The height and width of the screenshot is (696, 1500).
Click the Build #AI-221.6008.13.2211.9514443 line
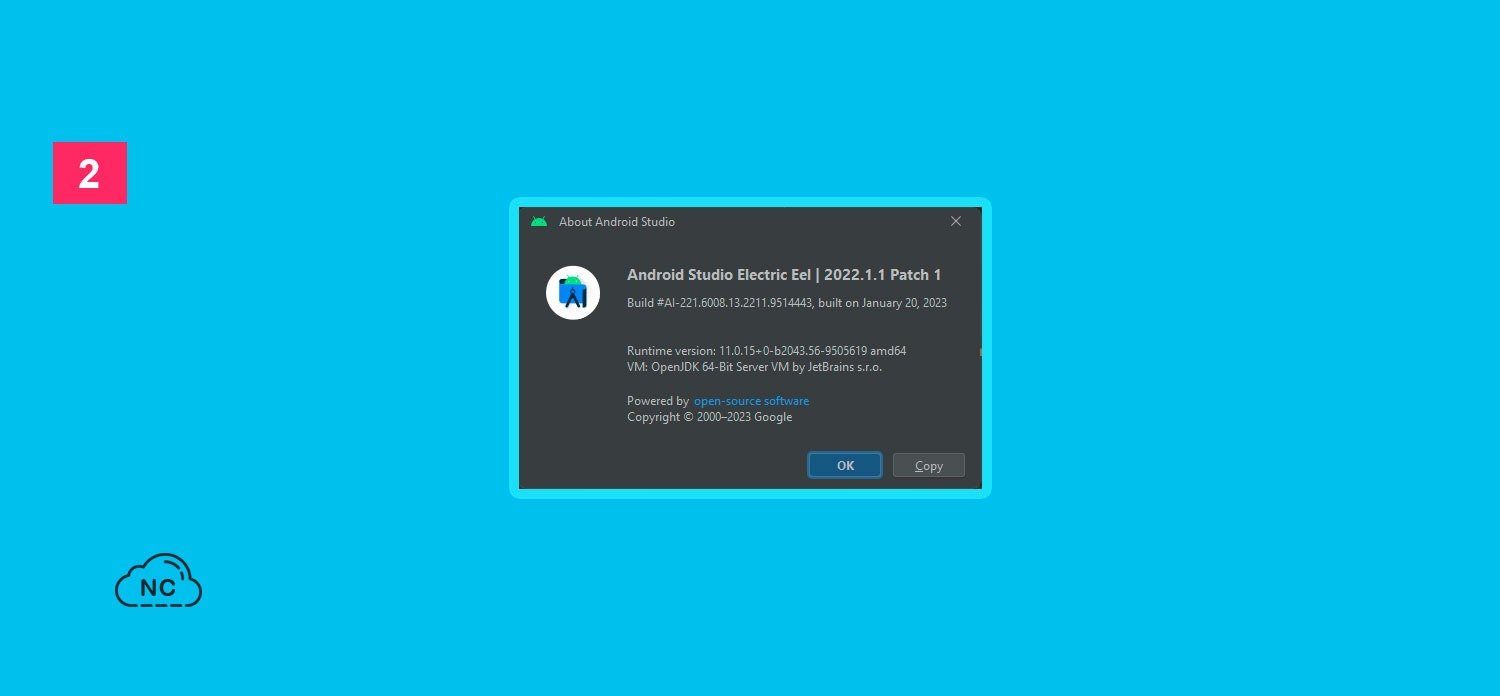pyautogui.click(x=787, y=303)
